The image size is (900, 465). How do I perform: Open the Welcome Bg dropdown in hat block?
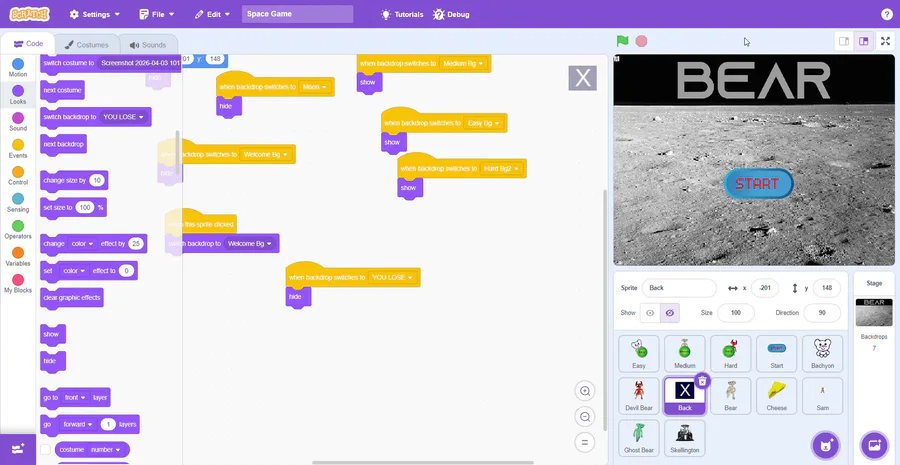pyautogui.click(x=266, y=154)
